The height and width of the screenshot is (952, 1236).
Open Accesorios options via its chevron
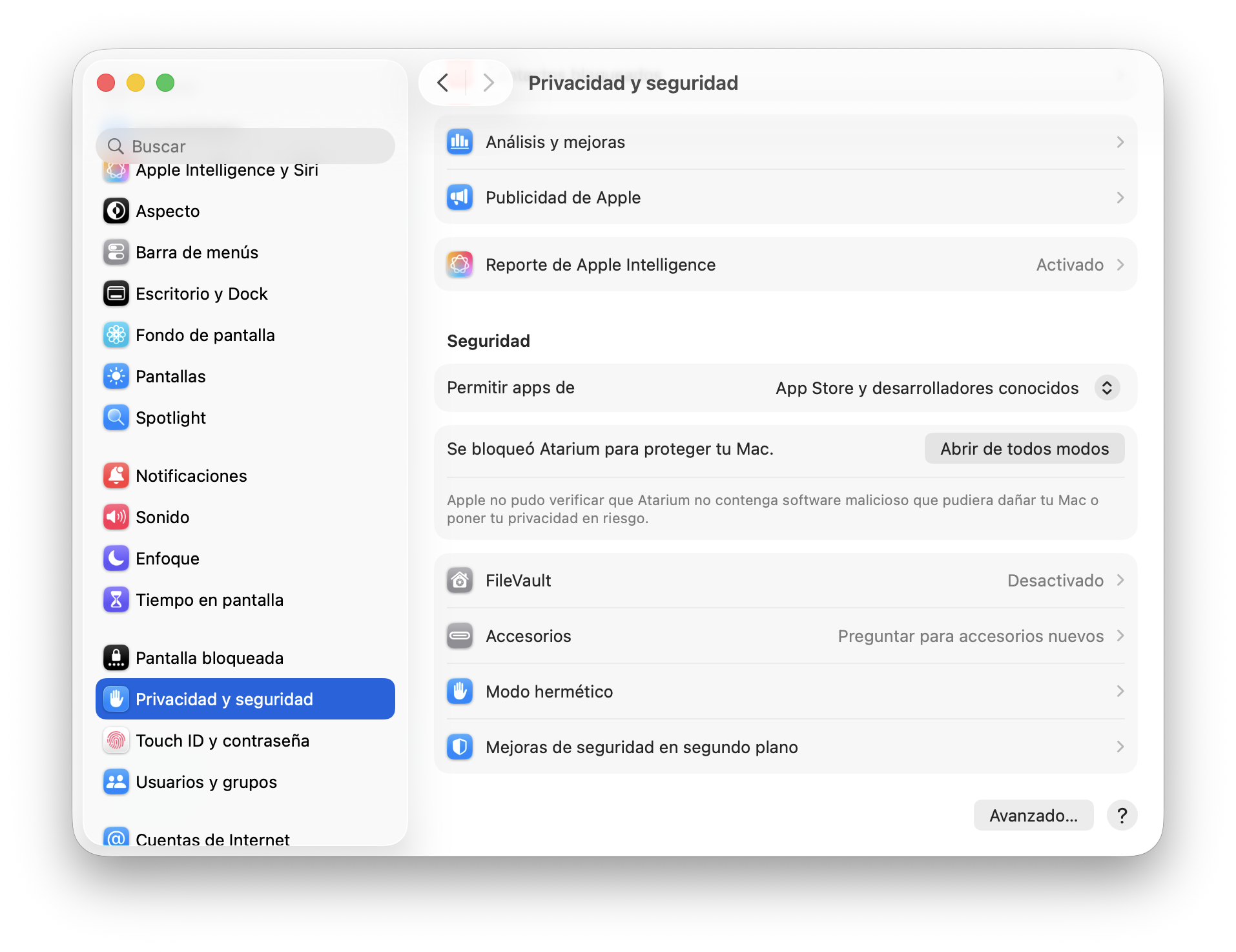1120,636
